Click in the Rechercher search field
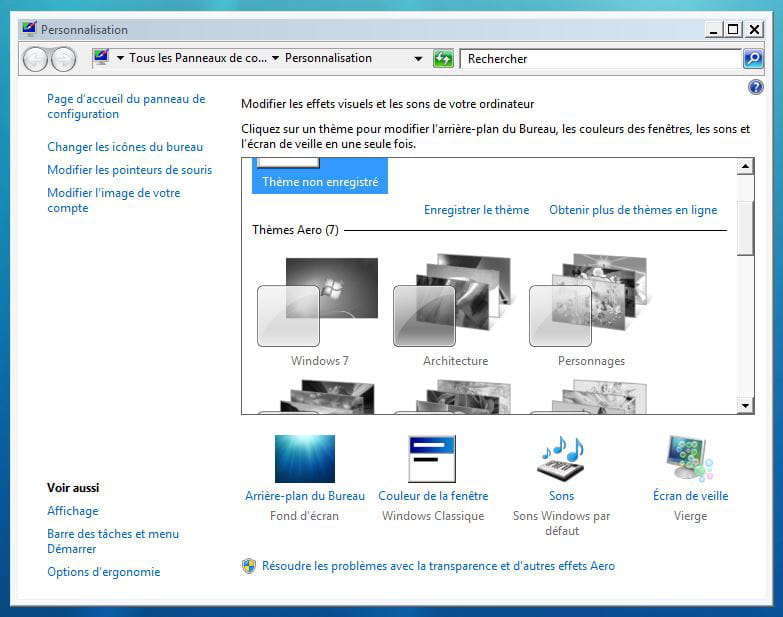This screenshot has width=783, height=617. pyautogui.click(x=600, y=59)
